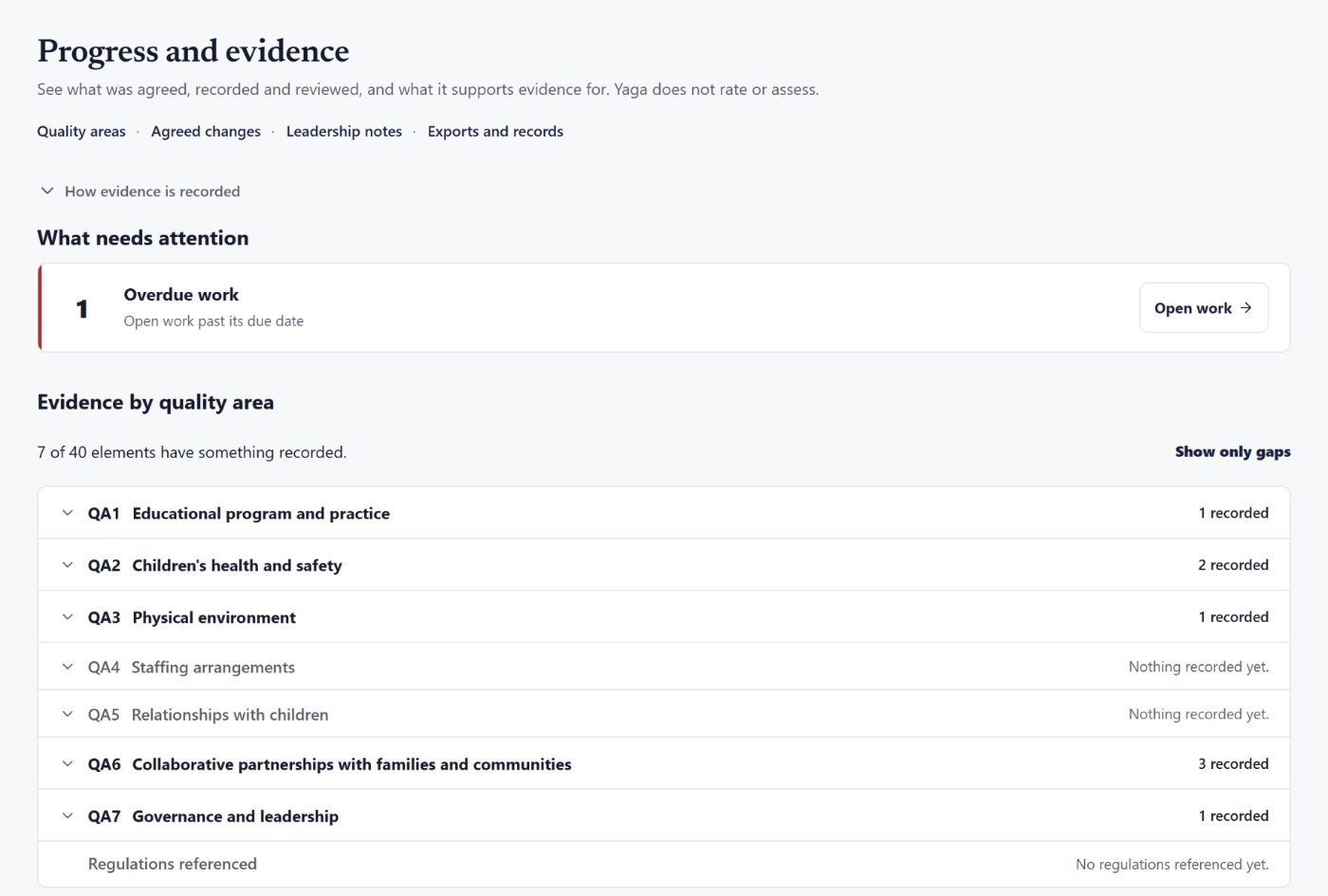
Task: Select QA5 Relationships with children title
Action: 231,714
